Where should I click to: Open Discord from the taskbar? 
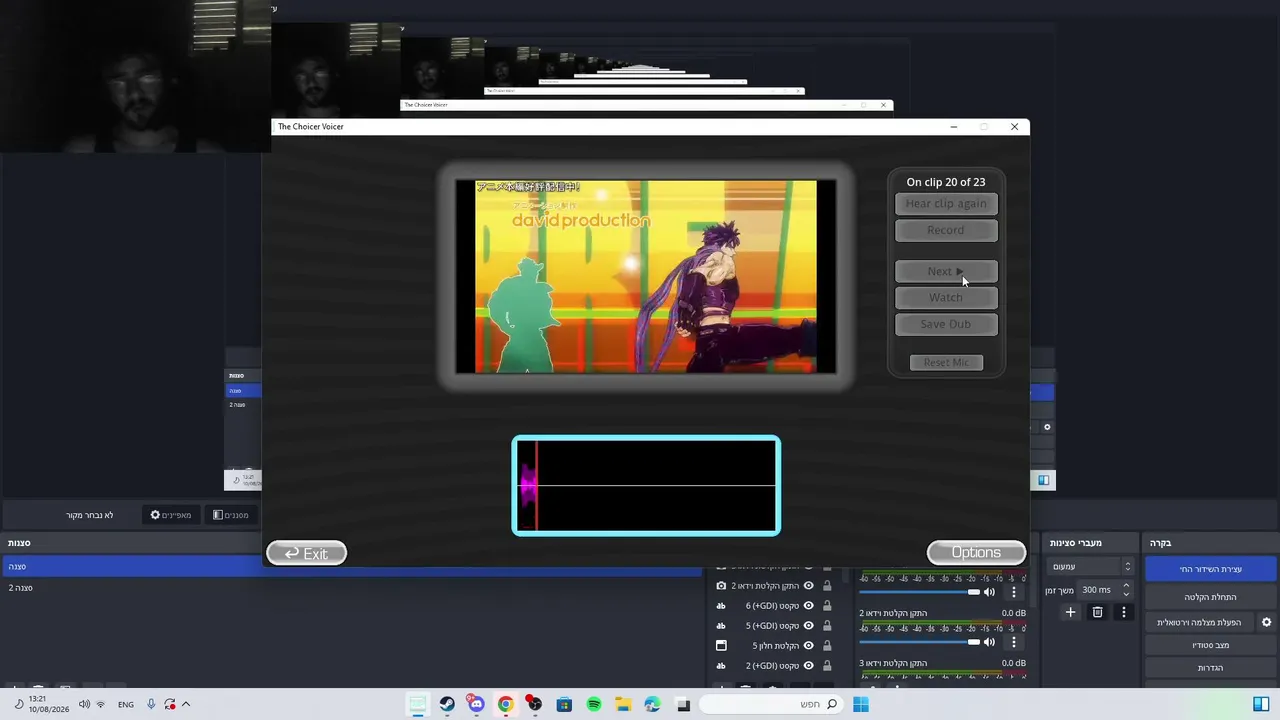point(476,705)
